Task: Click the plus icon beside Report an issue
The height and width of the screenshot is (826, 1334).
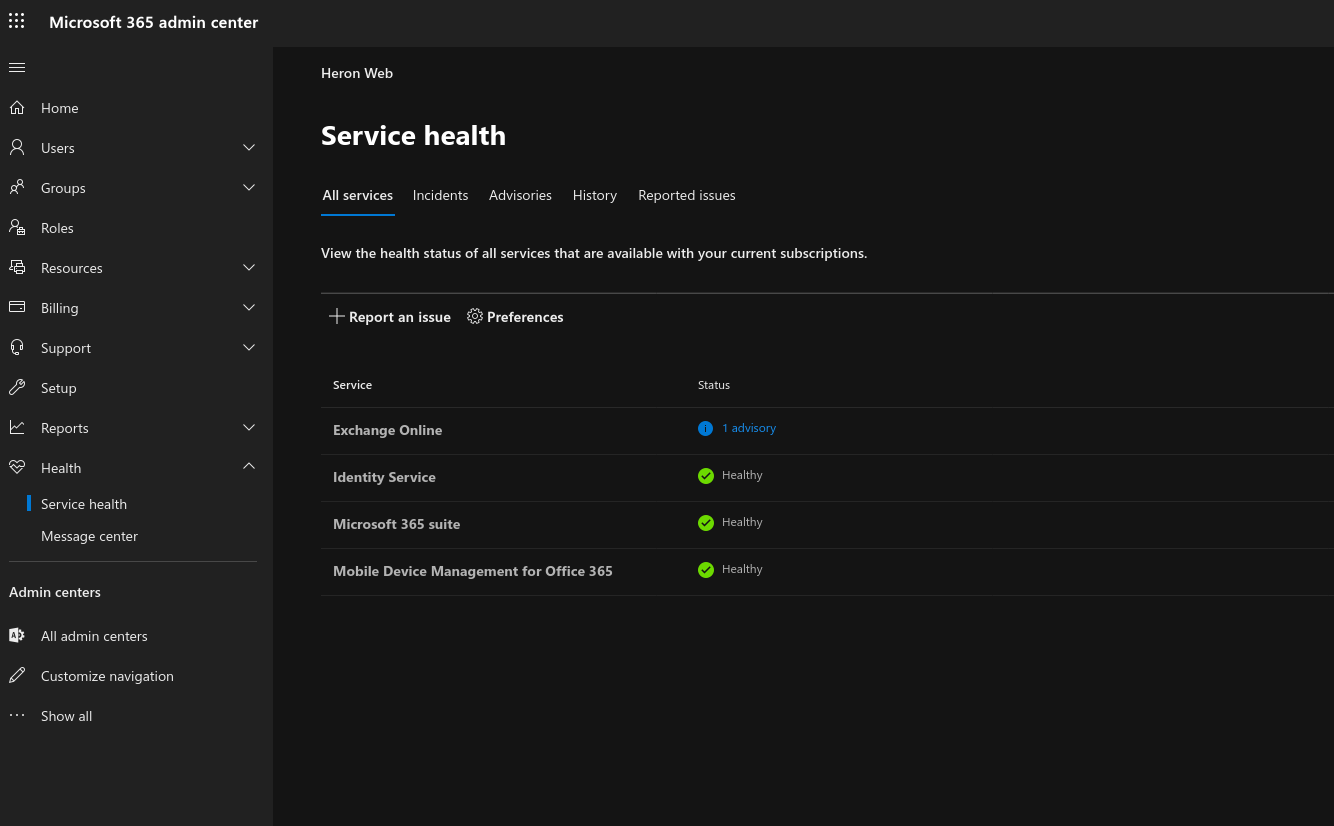Action: point(337,316)
